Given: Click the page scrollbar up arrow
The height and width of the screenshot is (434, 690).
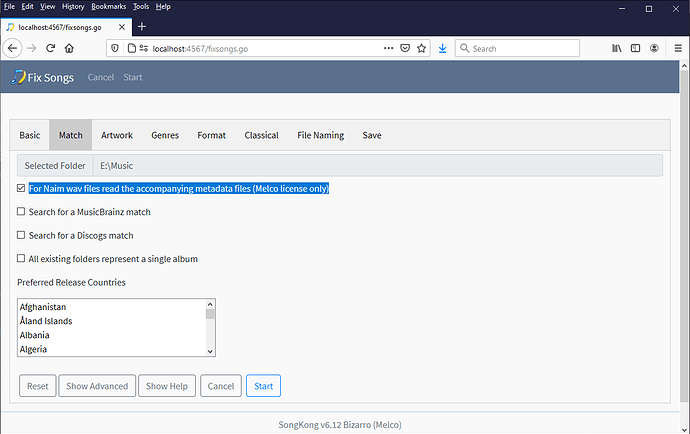Looking at the screenshot, I should click(684, 66).
